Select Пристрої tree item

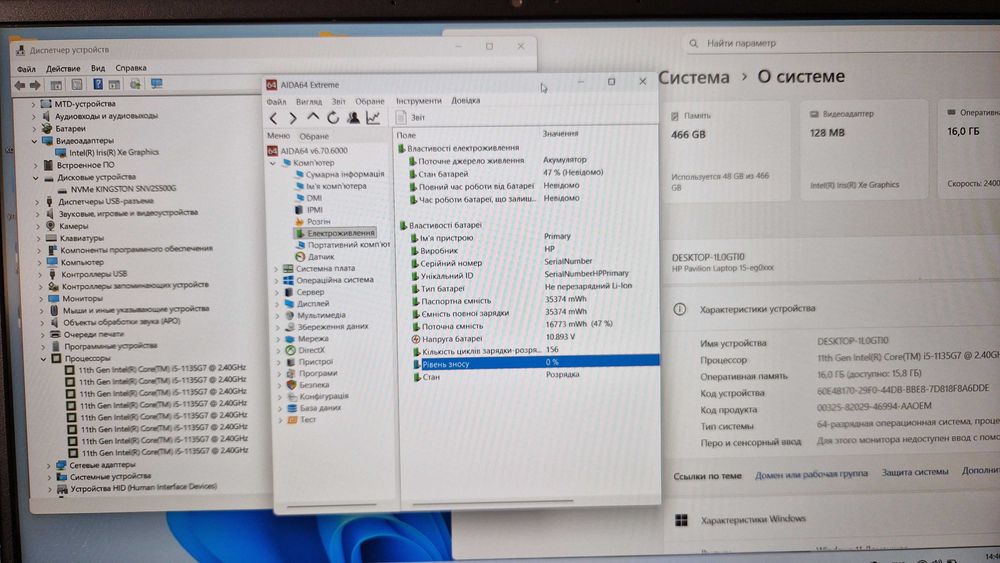[x=309, y=362]
